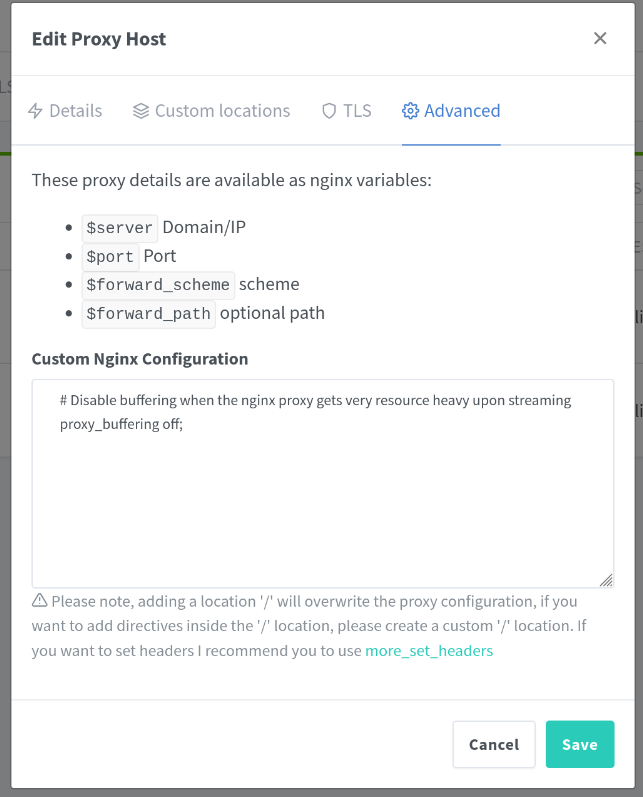
Task: Open the more_set_headers link
Action: point(429,651)
